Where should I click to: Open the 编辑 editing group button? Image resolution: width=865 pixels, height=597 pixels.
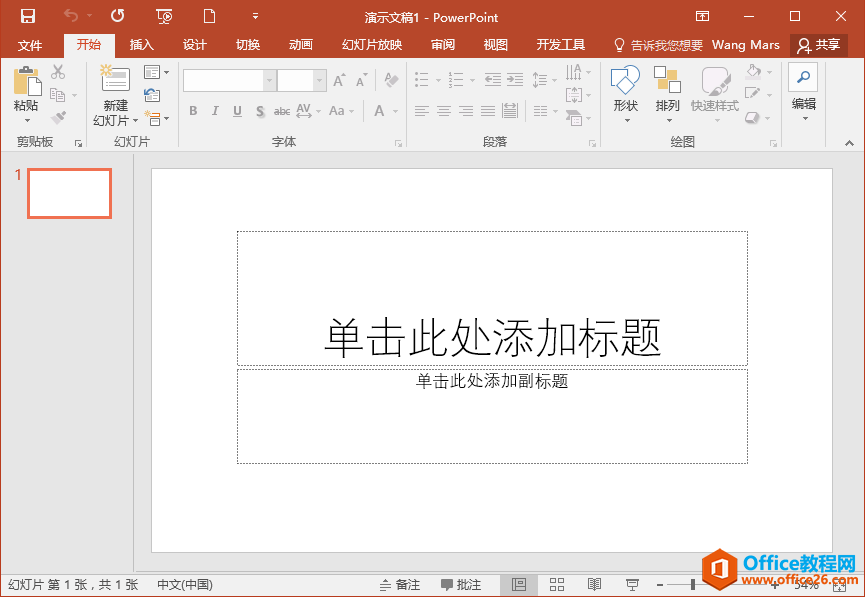point(803,92)
